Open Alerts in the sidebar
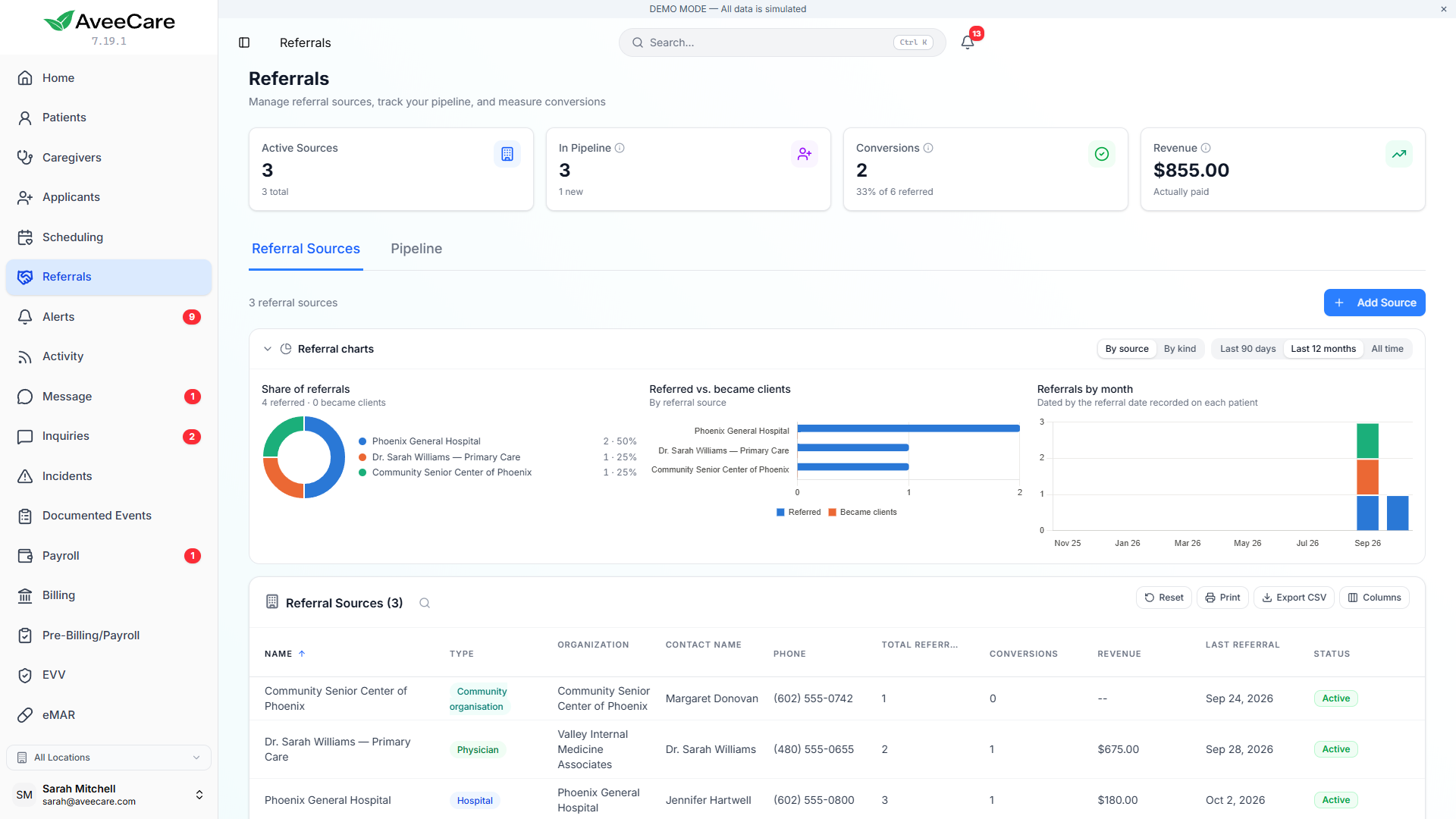 (x=108, y=317)
